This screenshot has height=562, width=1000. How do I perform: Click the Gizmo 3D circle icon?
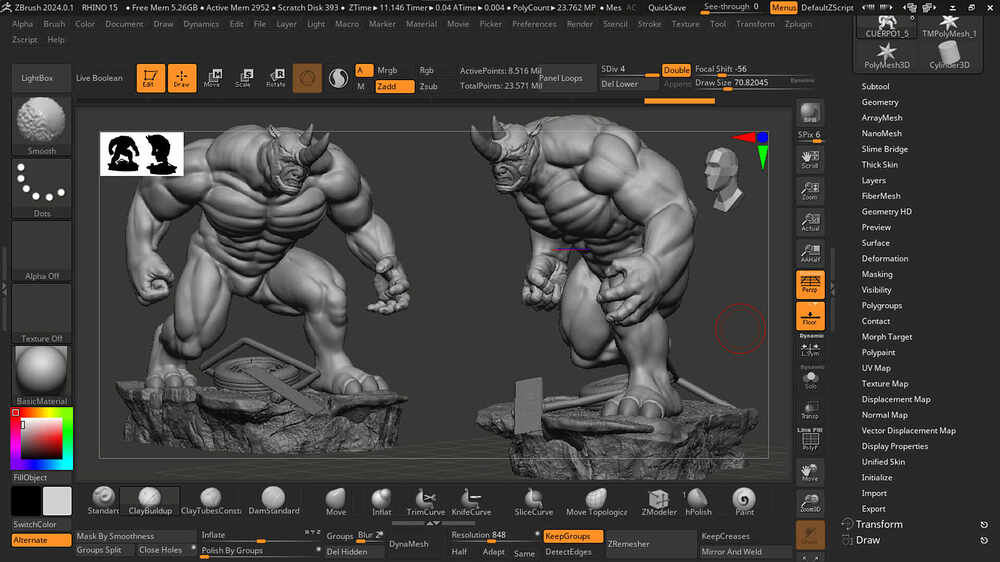pyautogui.click(x=307, y=78)
